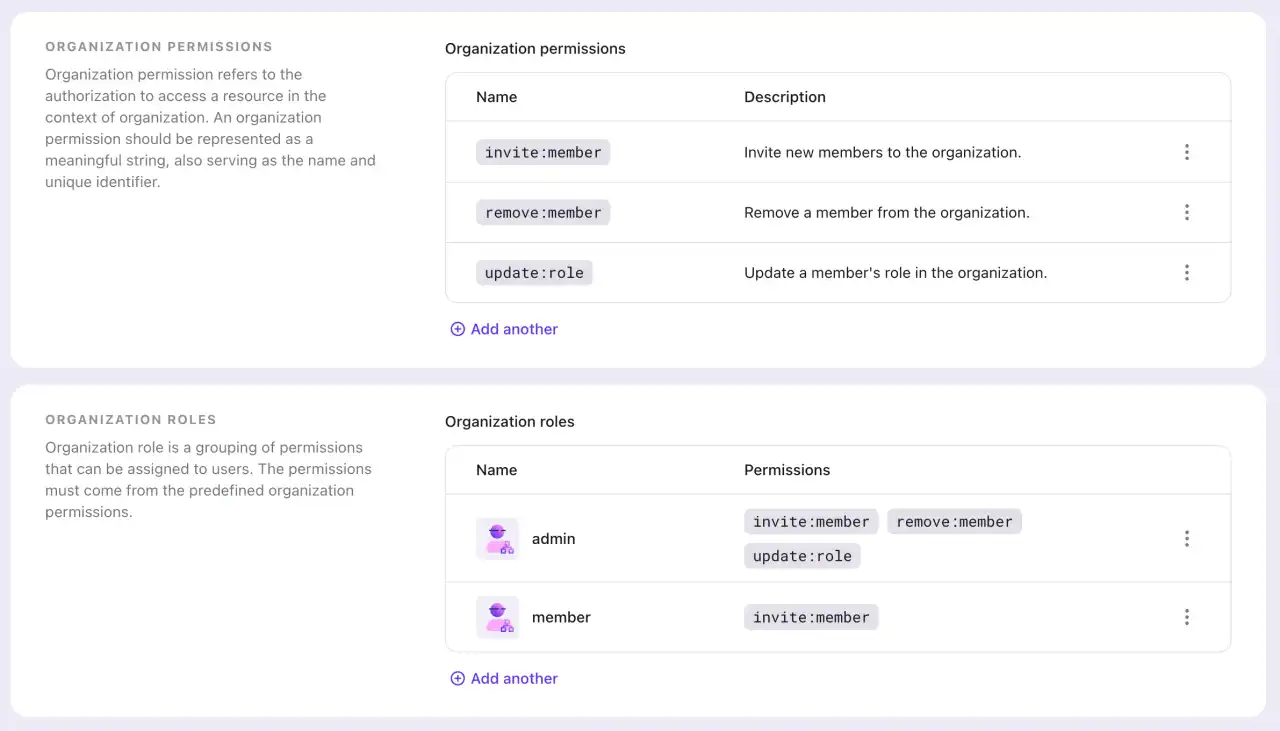Click the plus icon next to Add another permission
This screenshot has width=1280, height=731.
(457, 329)
